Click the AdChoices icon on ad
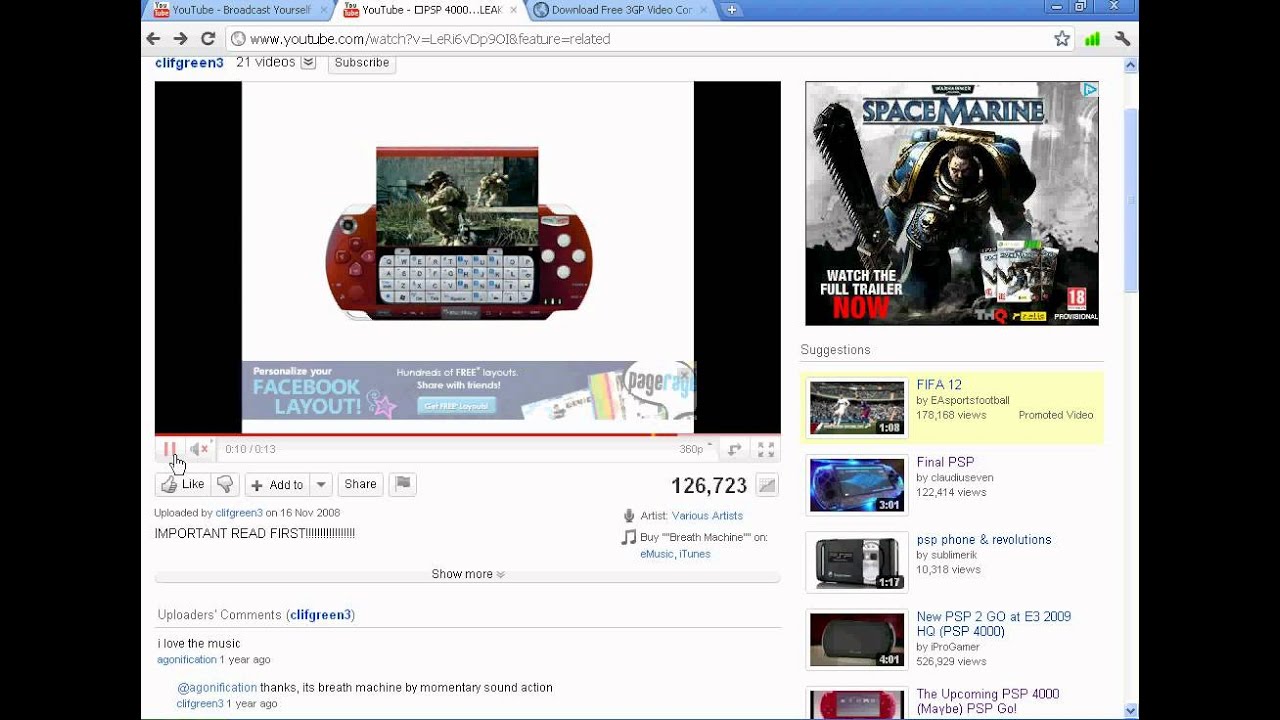1280x720 pixels. click(x=1090, y=89)
